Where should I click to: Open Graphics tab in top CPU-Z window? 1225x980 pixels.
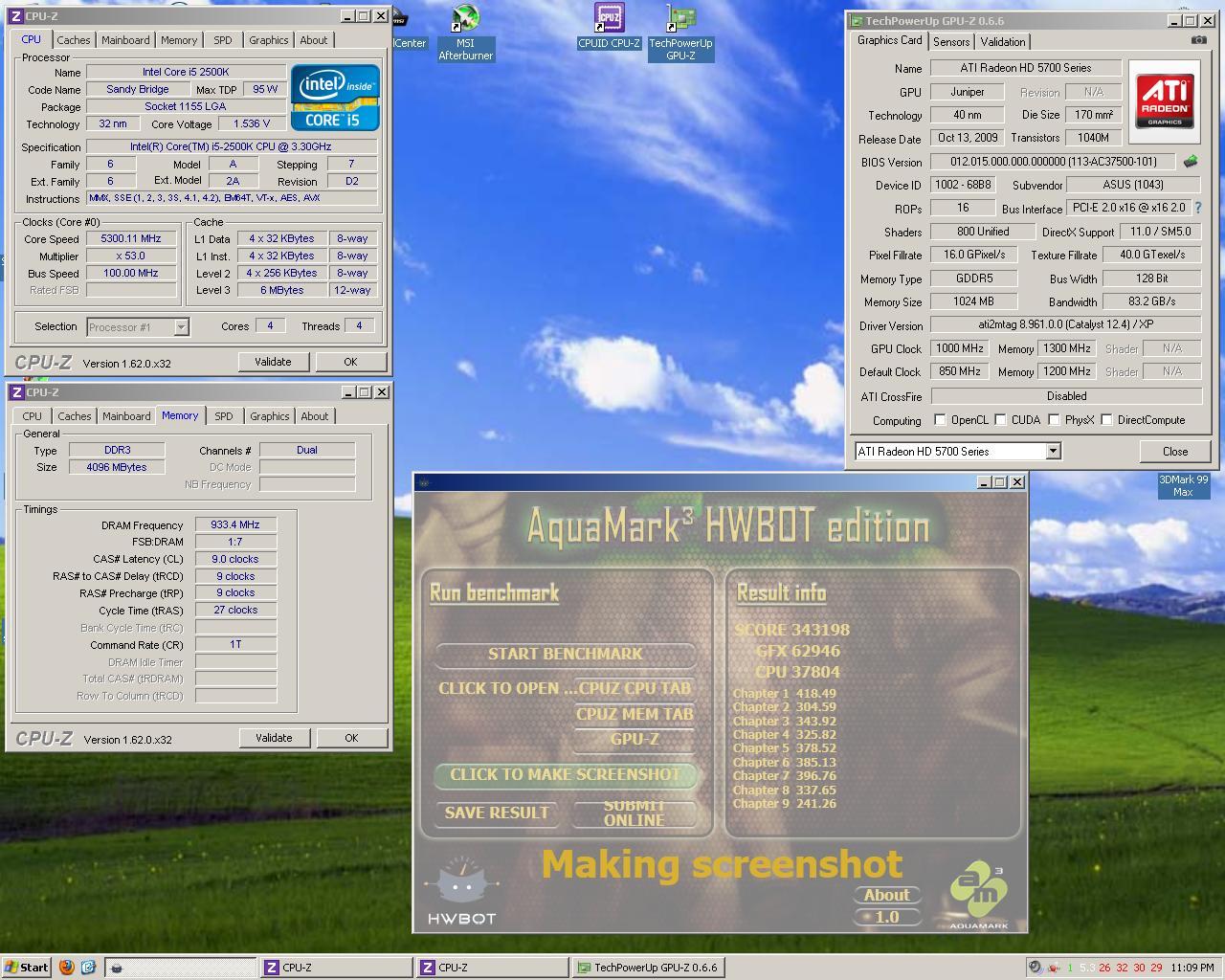click(x=268, y=40)
